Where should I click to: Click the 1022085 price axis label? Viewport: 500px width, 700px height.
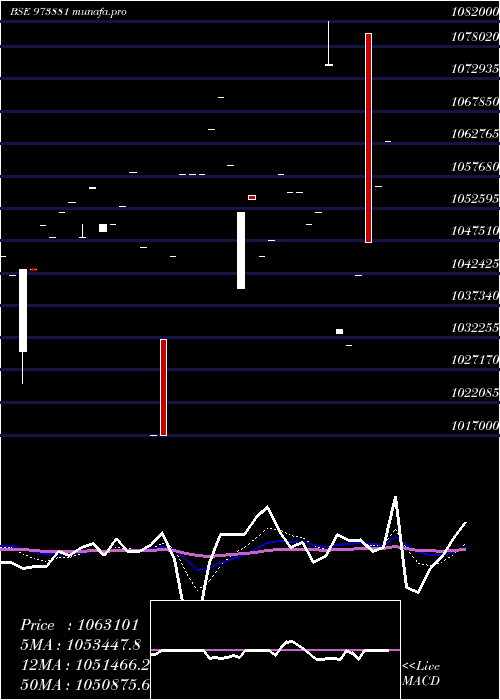click(x=476, y=393)
